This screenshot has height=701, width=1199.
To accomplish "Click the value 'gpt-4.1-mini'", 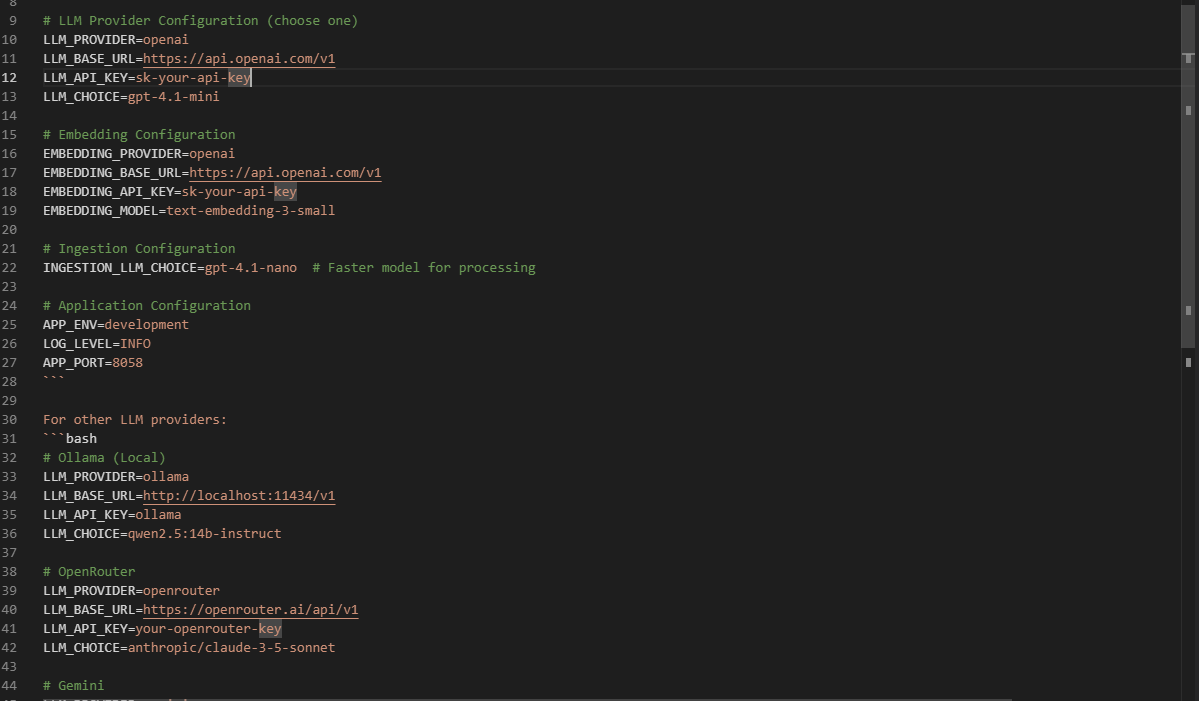I will pyautogui.click(x=174, y=97).
